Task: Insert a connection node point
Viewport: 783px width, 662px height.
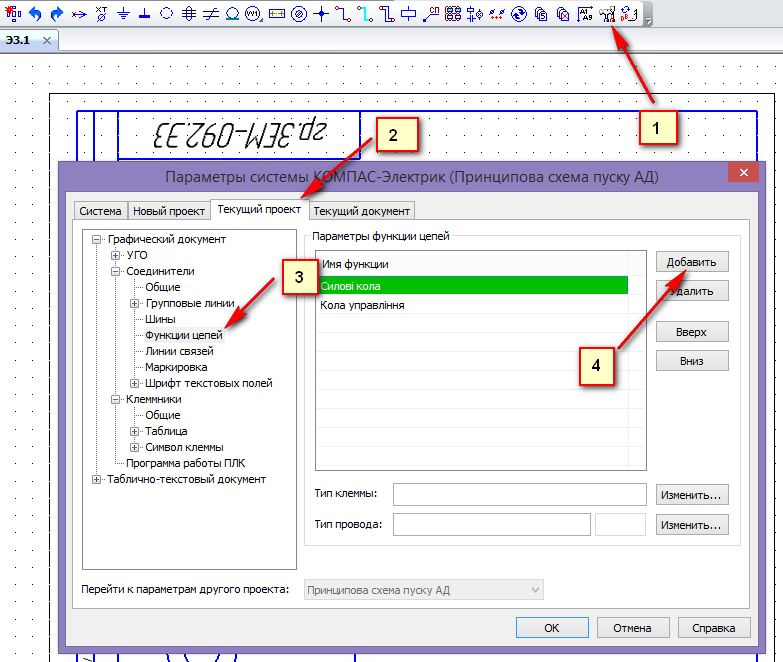Action: tap(321, 13)
